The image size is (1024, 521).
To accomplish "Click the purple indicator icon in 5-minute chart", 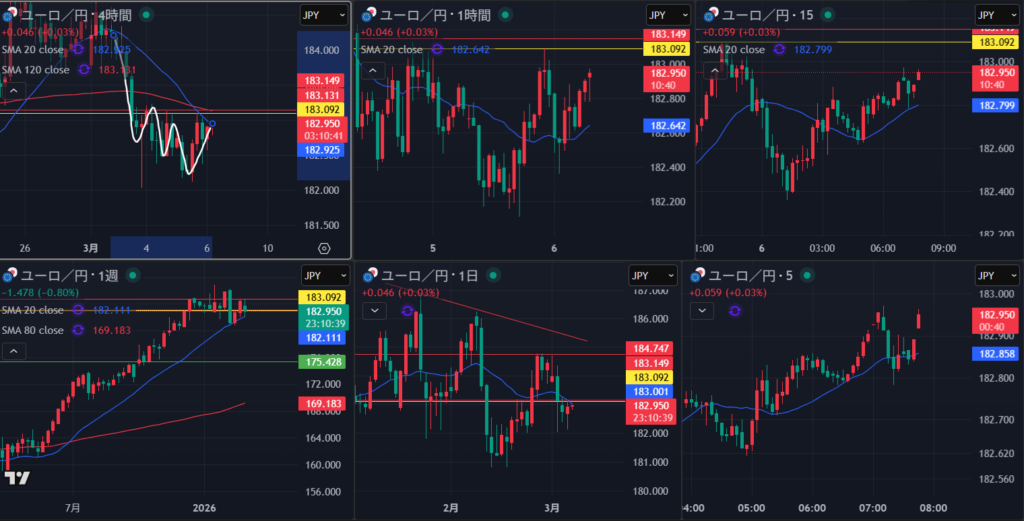I will (x=735, y=311).
